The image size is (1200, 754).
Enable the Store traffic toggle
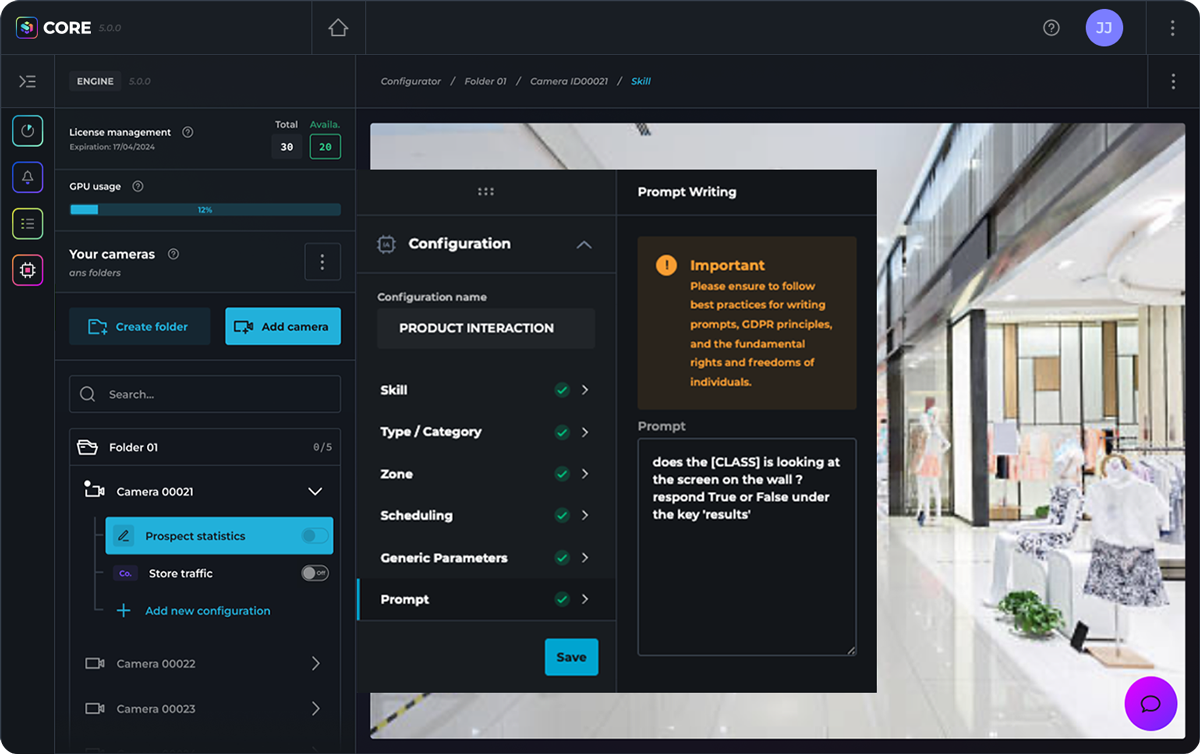coord(314,573)
